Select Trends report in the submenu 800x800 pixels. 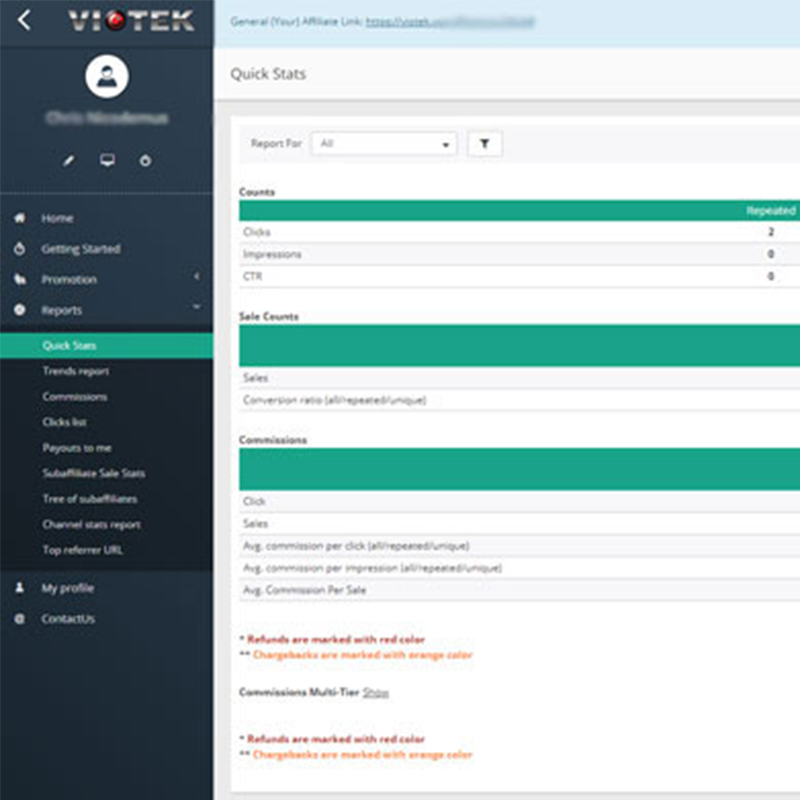pos(76,371)
